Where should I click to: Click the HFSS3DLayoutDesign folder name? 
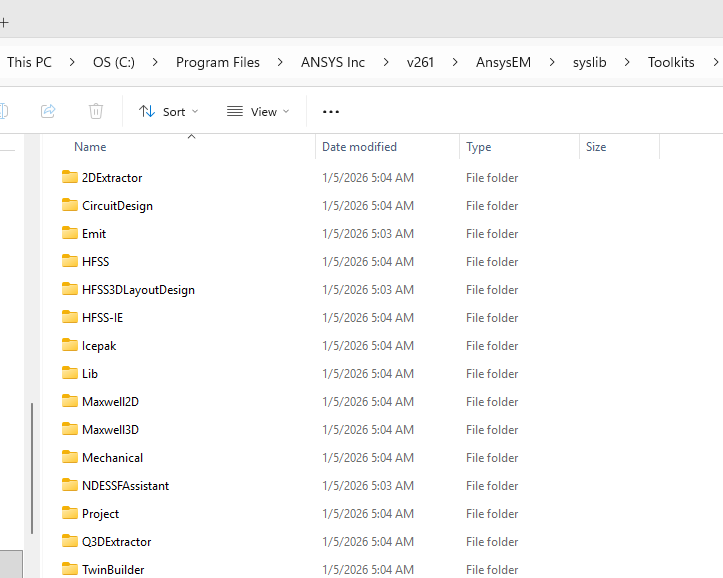138,290
